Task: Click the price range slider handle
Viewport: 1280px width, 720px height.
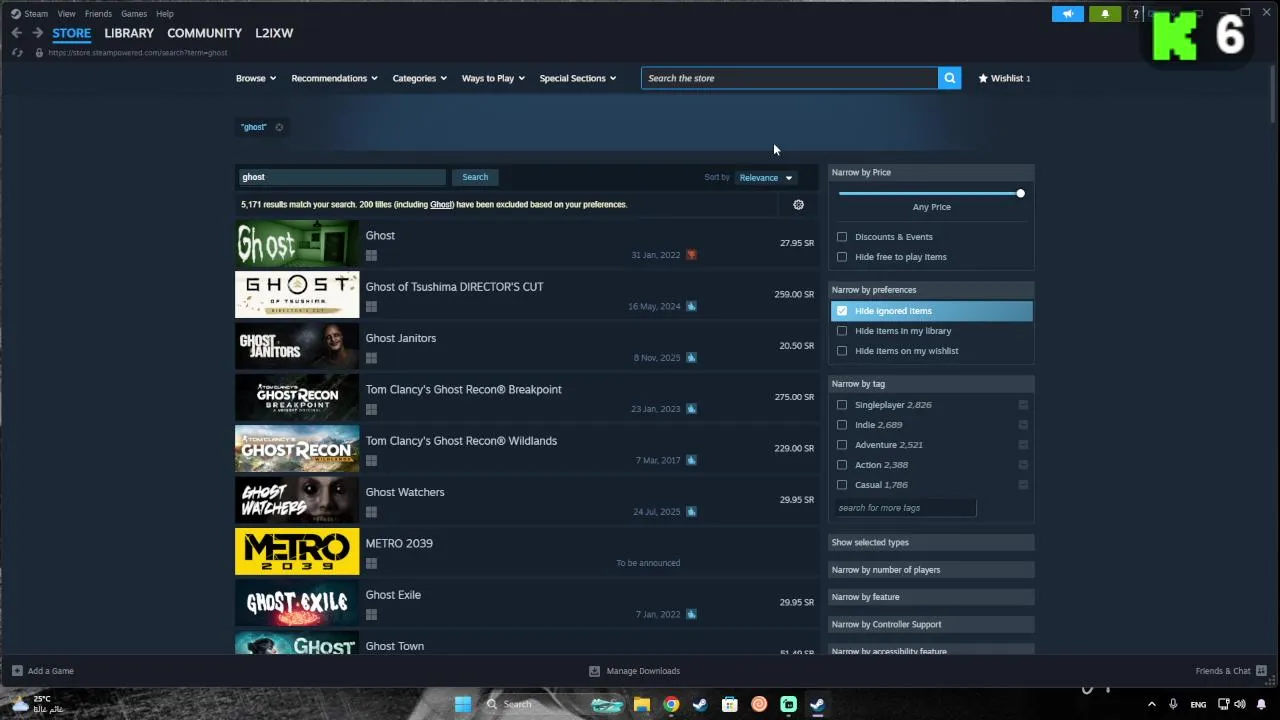Action: pos(1020,193)
